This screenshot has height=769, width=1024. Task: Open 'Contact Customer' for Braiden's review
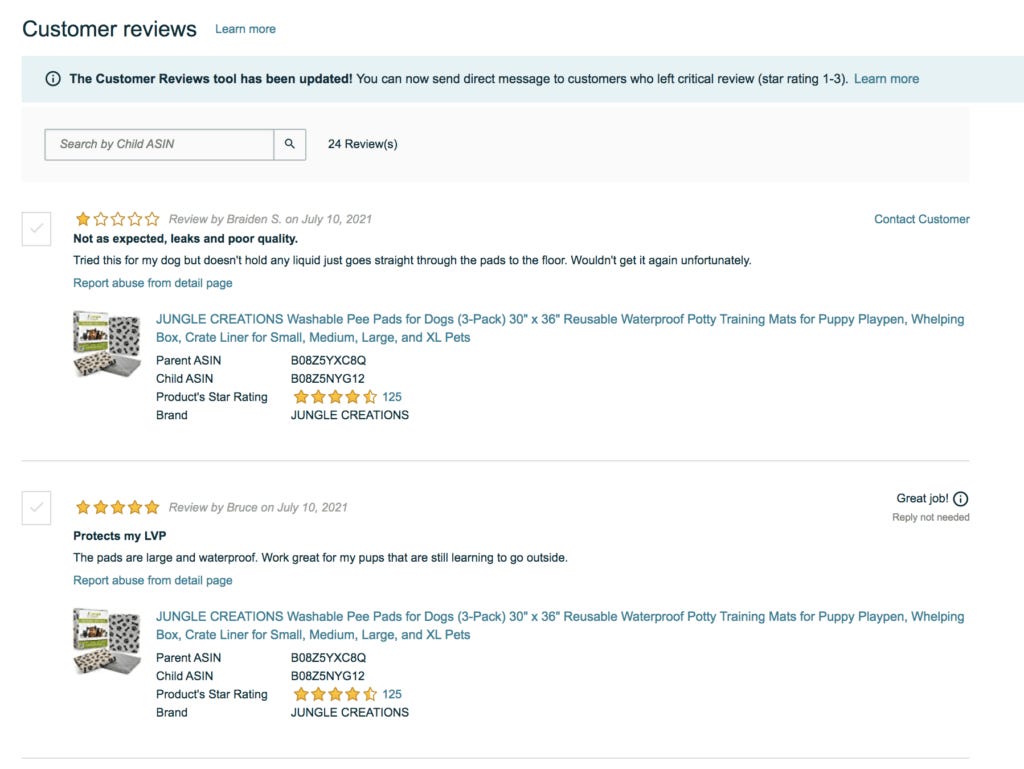[x=921, y=219]
